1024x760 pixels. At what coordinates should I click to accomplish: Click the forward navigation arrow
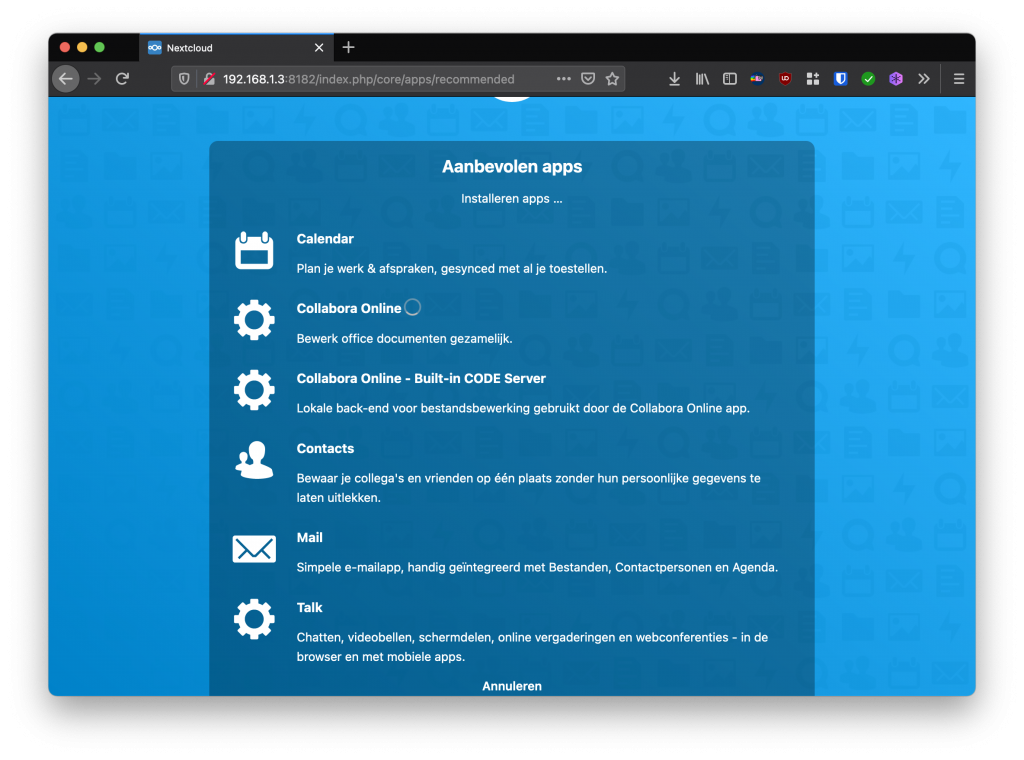click(95, 79)
